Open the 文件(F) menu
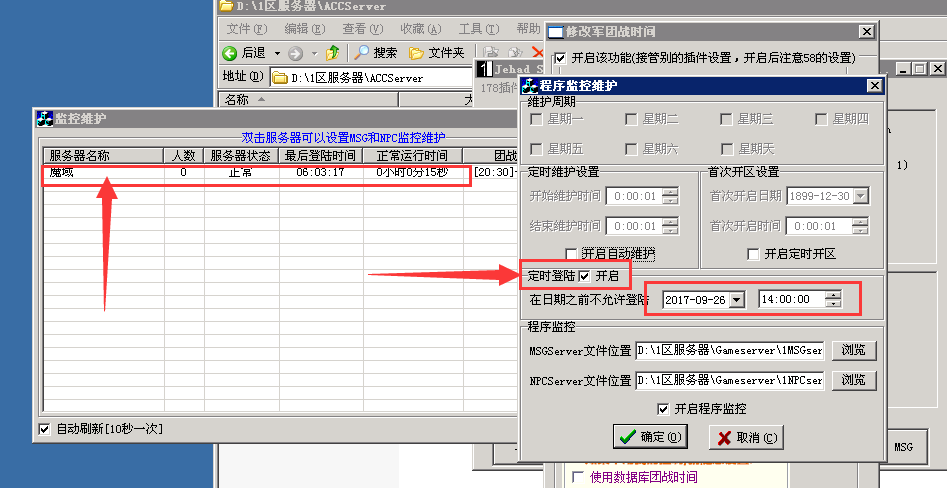947x488 pixels. pos(246,29)
